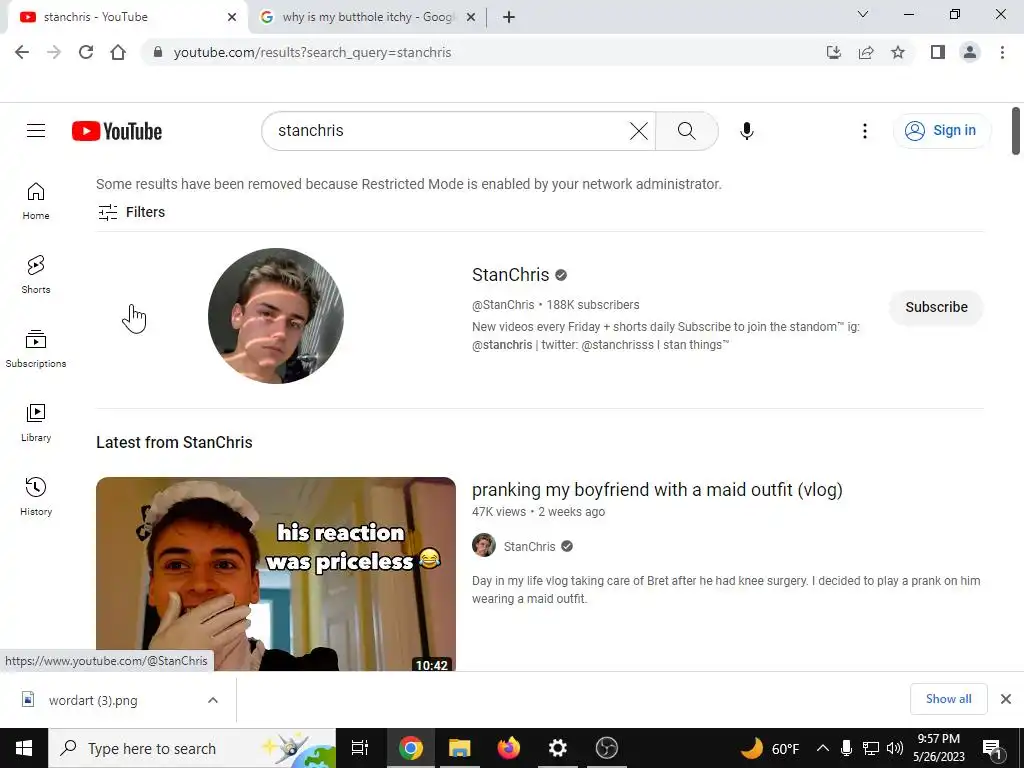Bookmark this page with the star icon
1024x768 pixels.
[898, 52]
